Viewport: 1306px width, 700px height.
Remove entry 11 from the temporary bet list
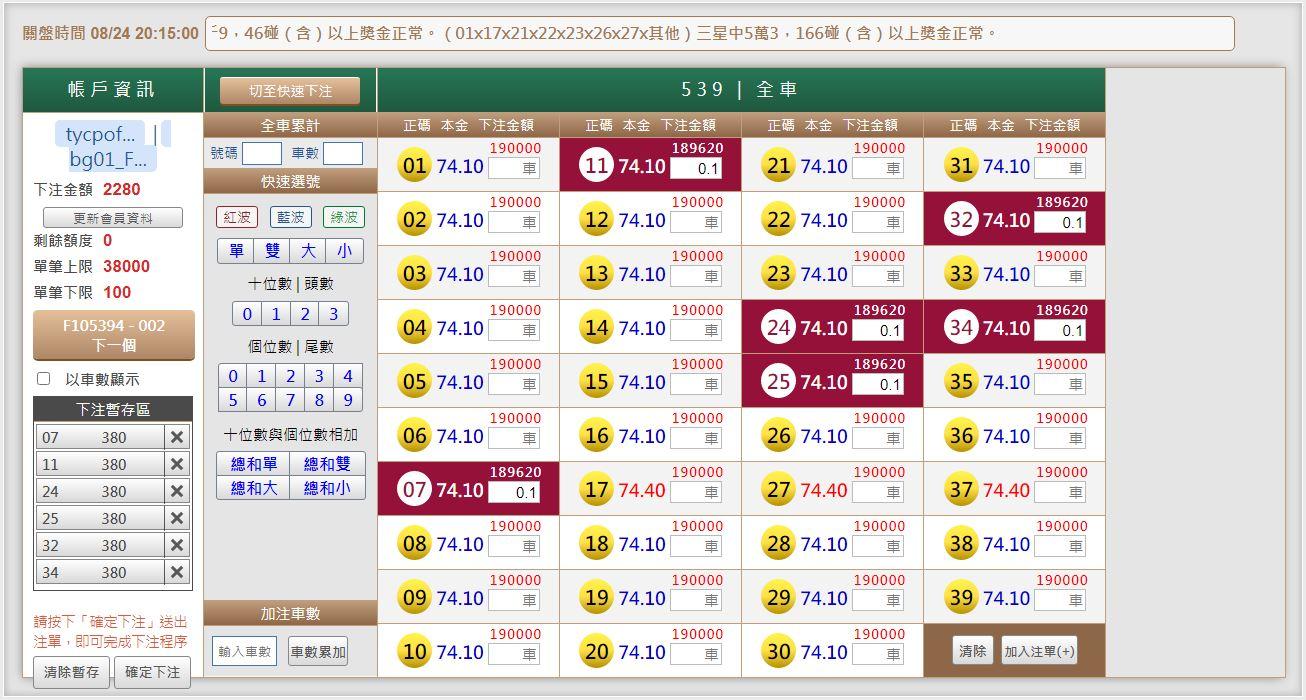coord(177,464)
